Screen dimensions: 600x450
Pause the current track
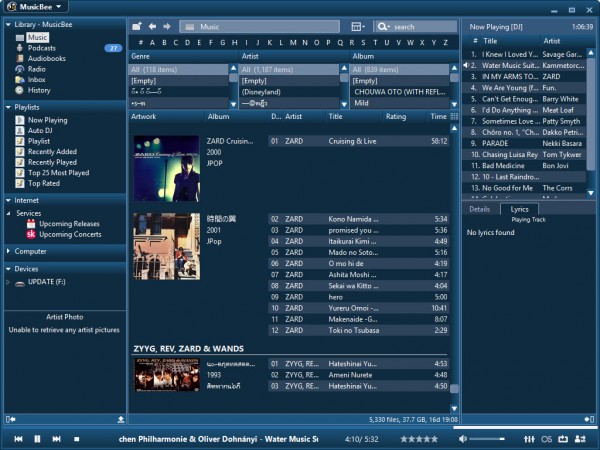pos(37,439)
